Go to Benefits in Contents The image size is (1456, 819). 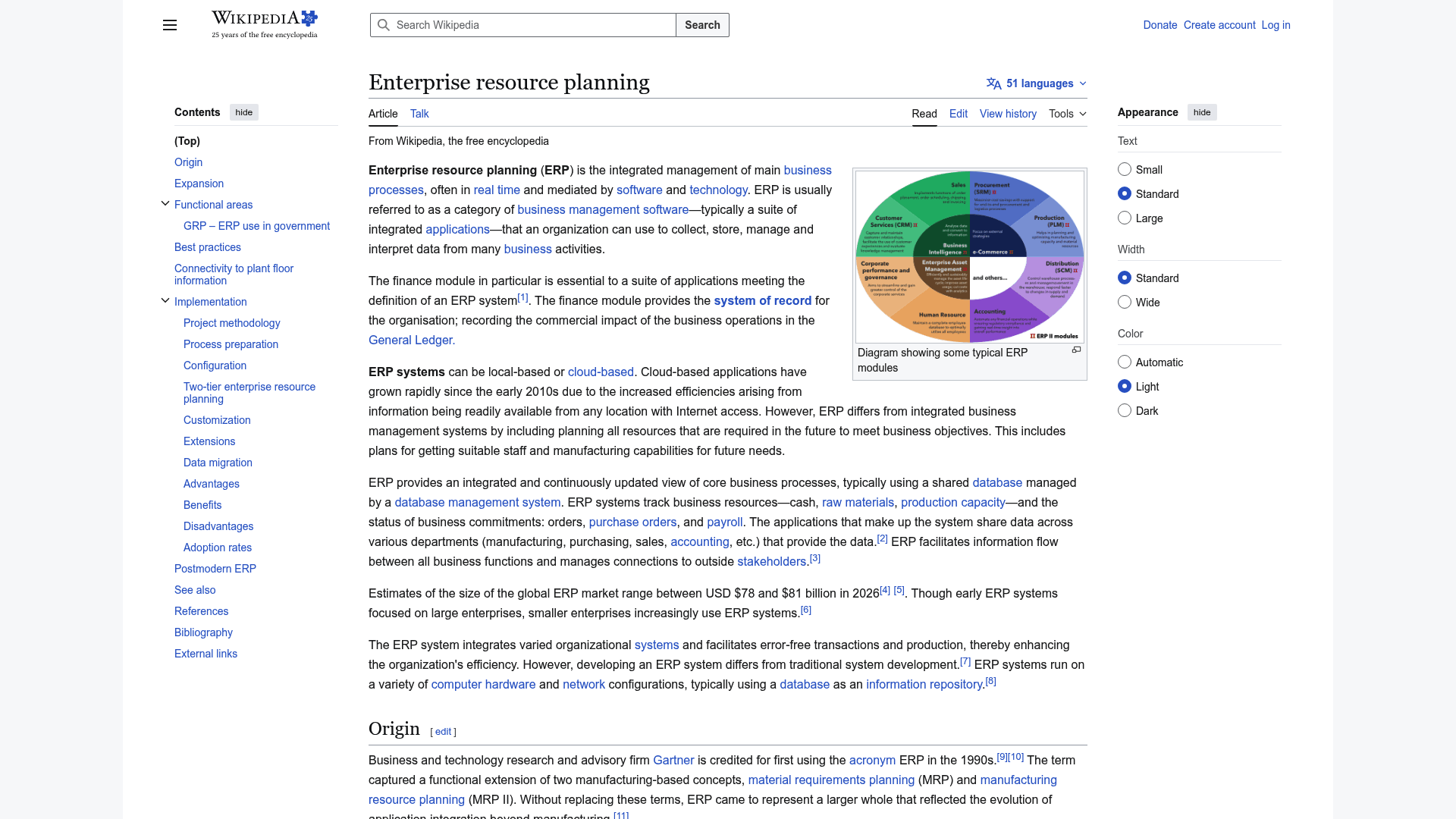pyautogui.click(x=202, y=505)
